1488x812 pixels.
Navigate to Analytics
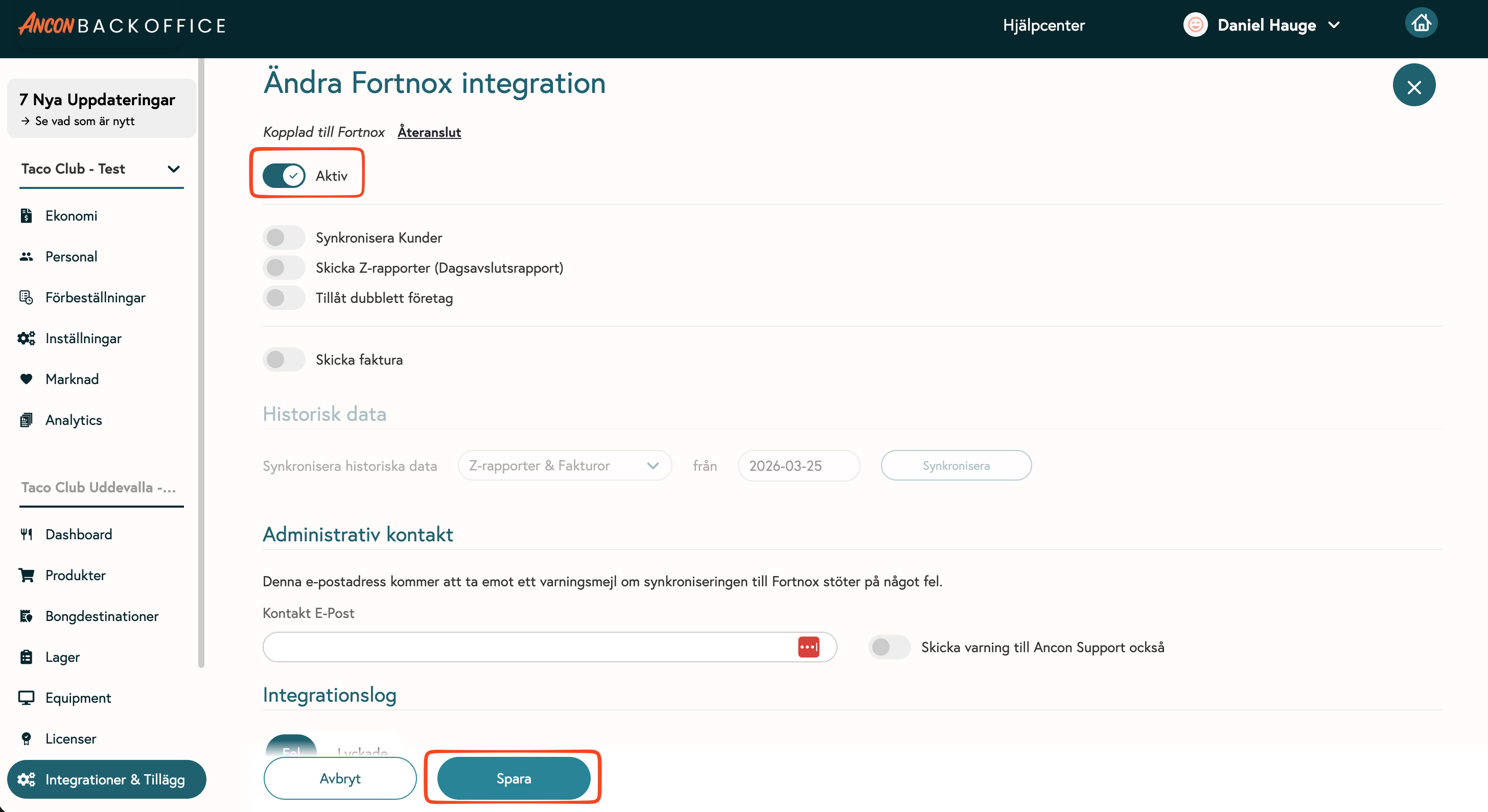(74, 420)
